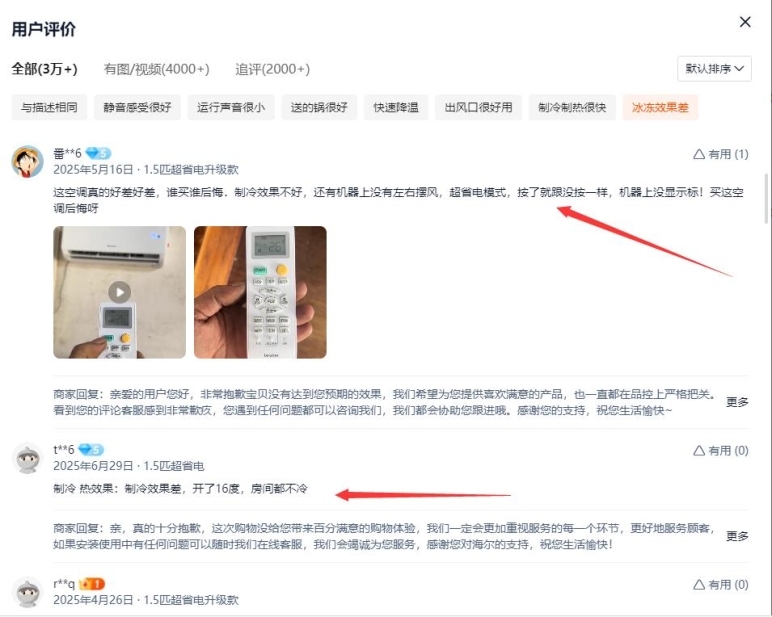Screen dimensions: 772x617
Task: Expand the second merchant reply with 更多
Action: (737, 536)
